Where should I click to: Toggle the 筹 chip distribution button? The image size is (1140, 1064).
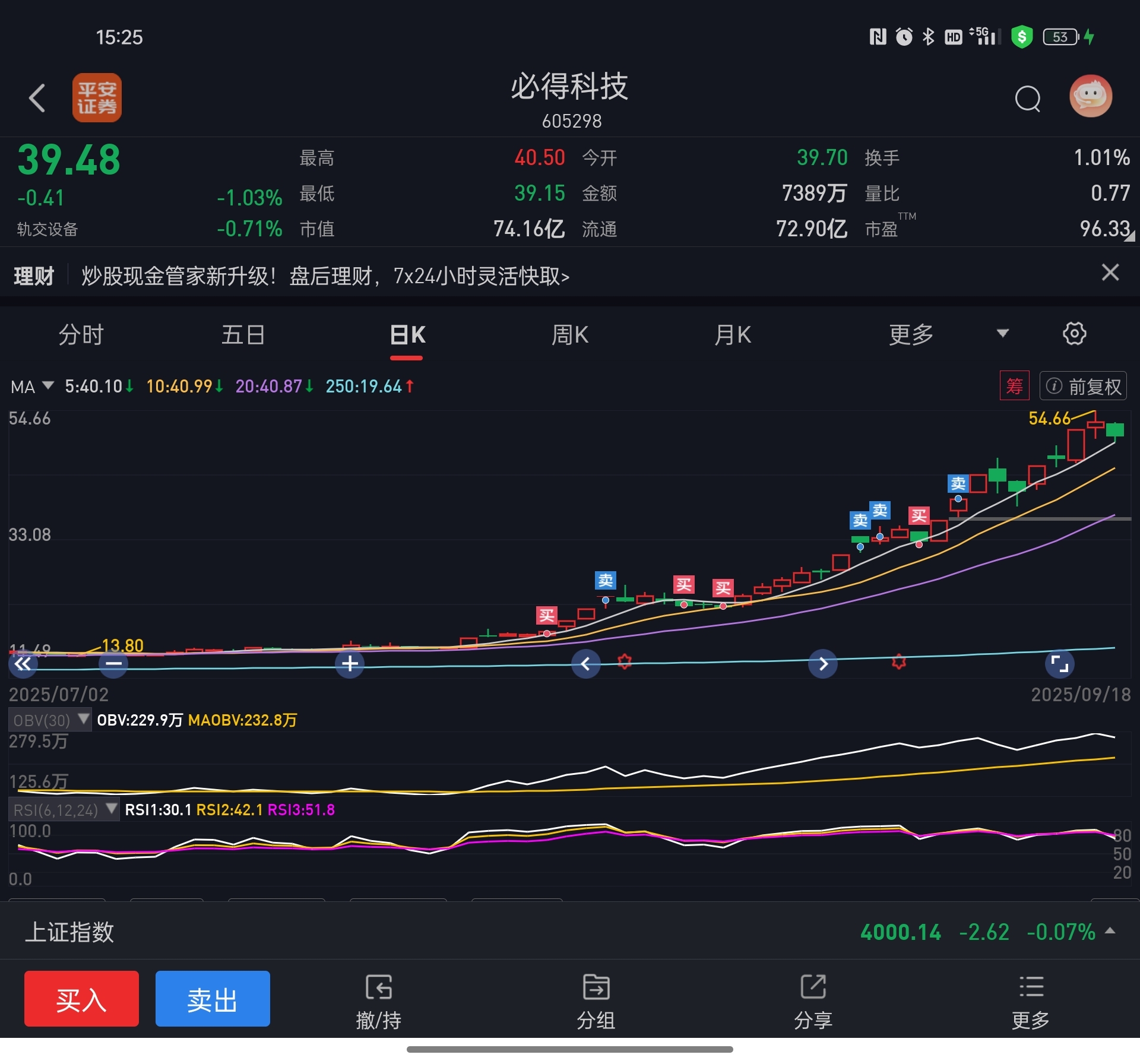1014,387
